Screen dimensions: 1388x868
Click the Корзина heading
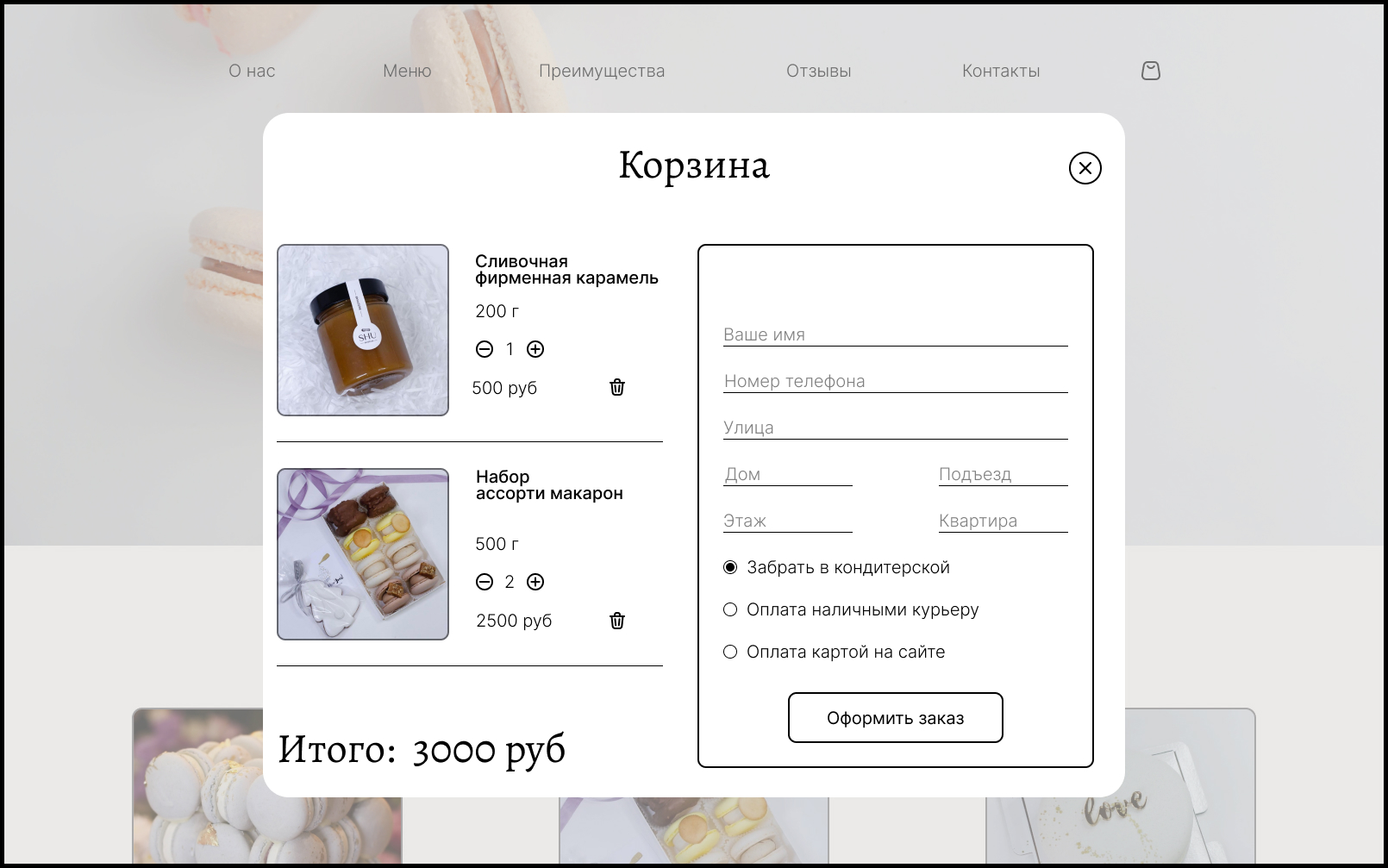pos(694,165)
